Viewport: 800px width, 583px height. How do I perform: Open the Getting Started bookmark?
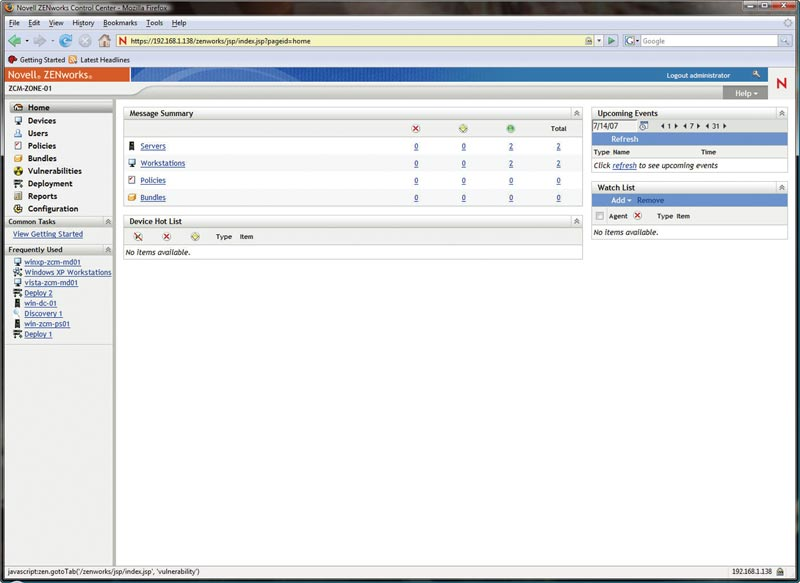[37, 60]
